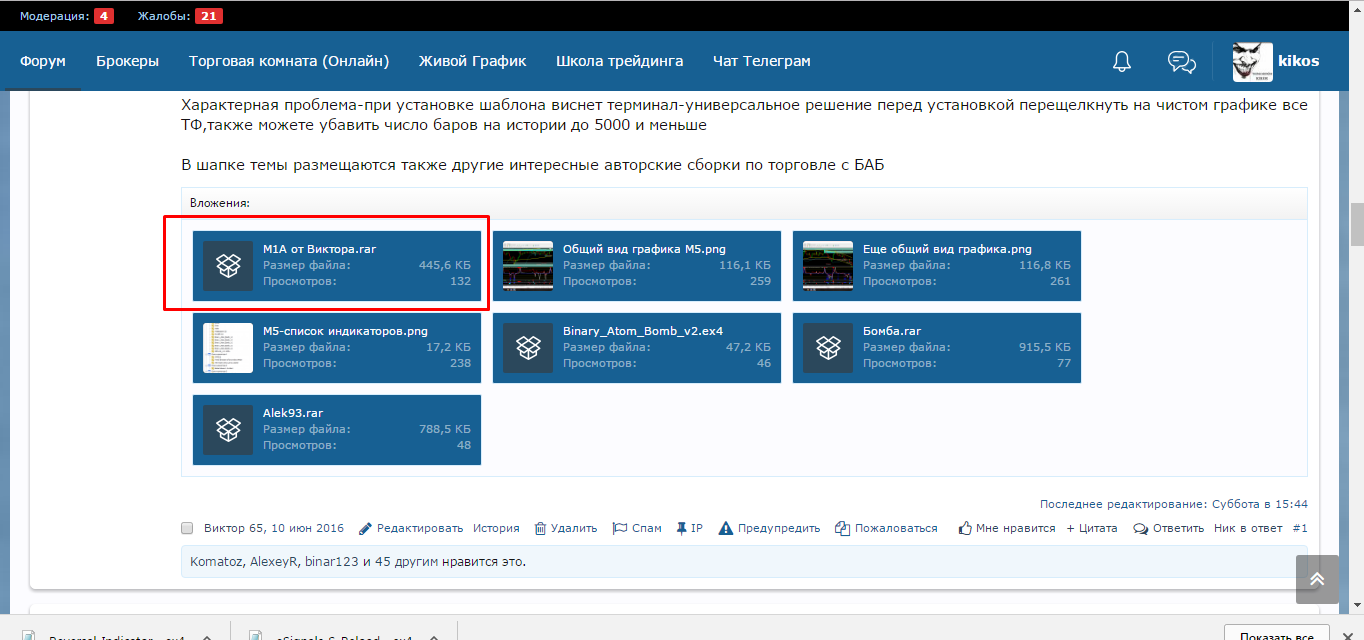Click Редактировать to edit the post
The image size is (1364, 640).
point(419,528)
